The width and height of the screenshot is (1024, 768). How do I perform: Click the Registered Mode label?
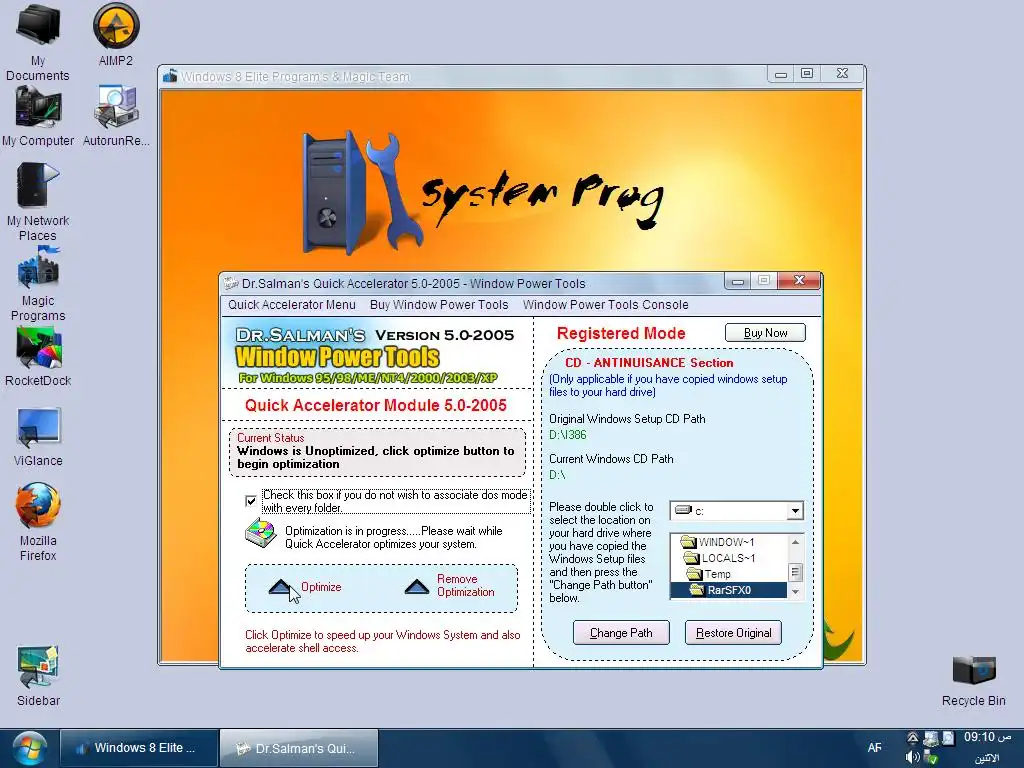[x=621, y=334]
